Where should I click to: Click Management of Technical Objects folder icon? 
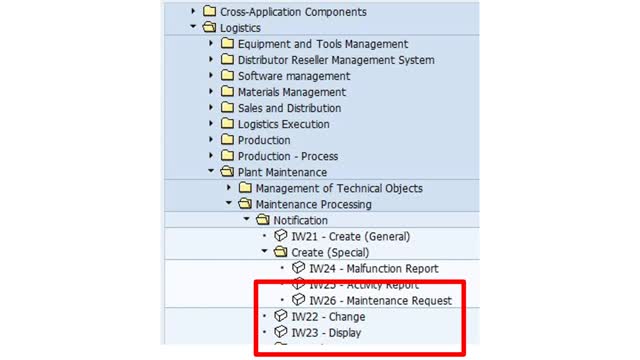click(x=245, y=188)
